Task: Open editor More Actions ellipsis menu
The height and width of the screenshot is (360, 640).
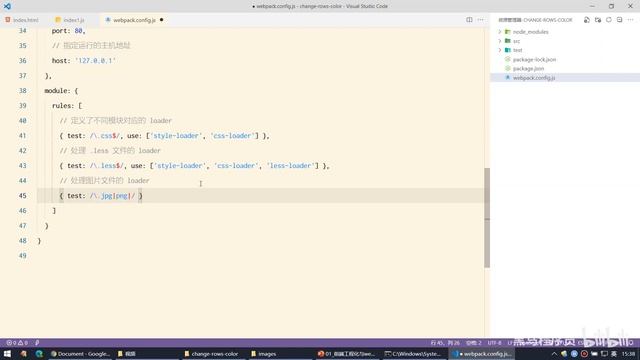Action: [x=480, y=20]
